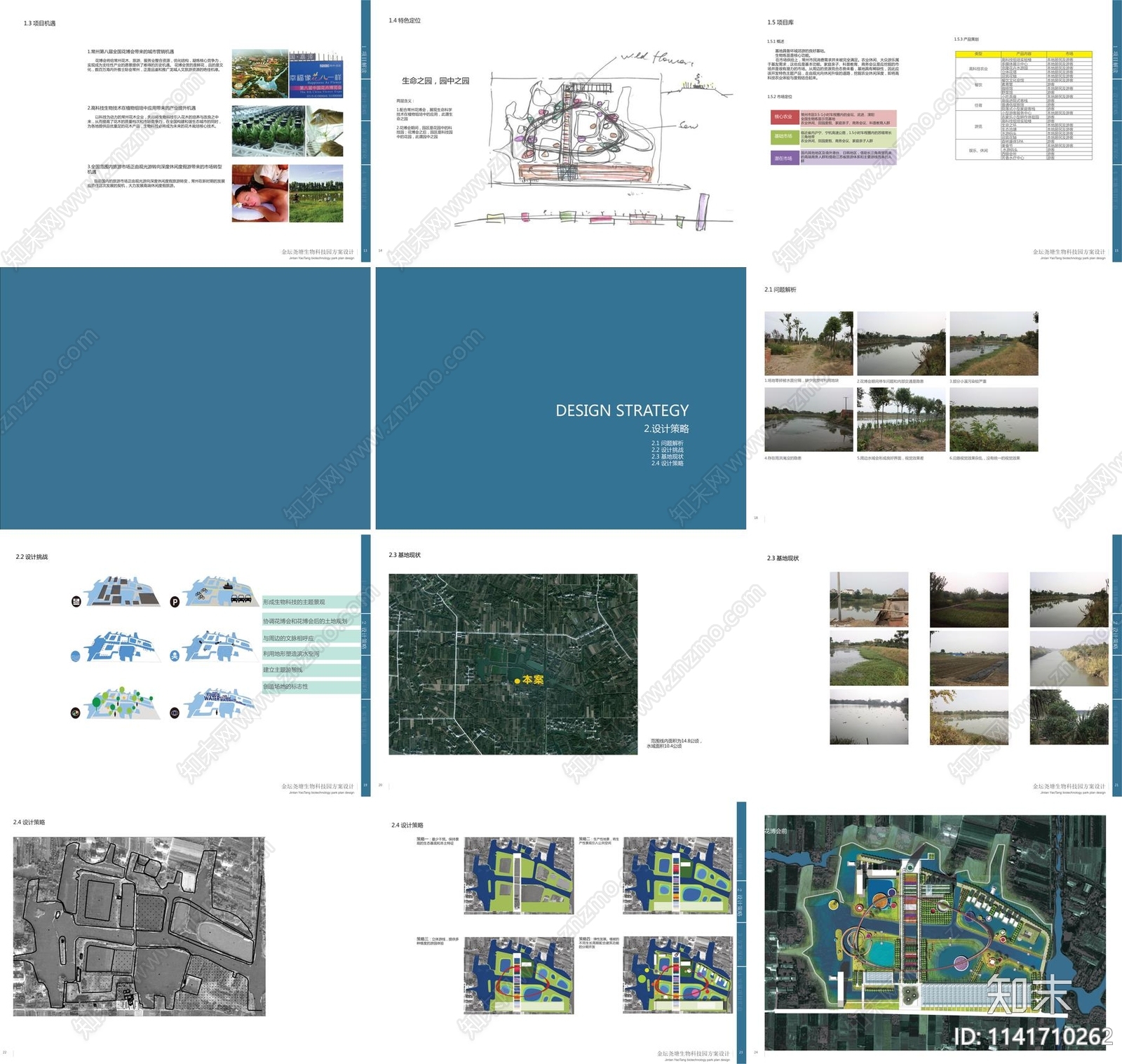Select the diagram with cars and boat
The height and width of the screenshot is (1064, 1122).
coord(222,592)
